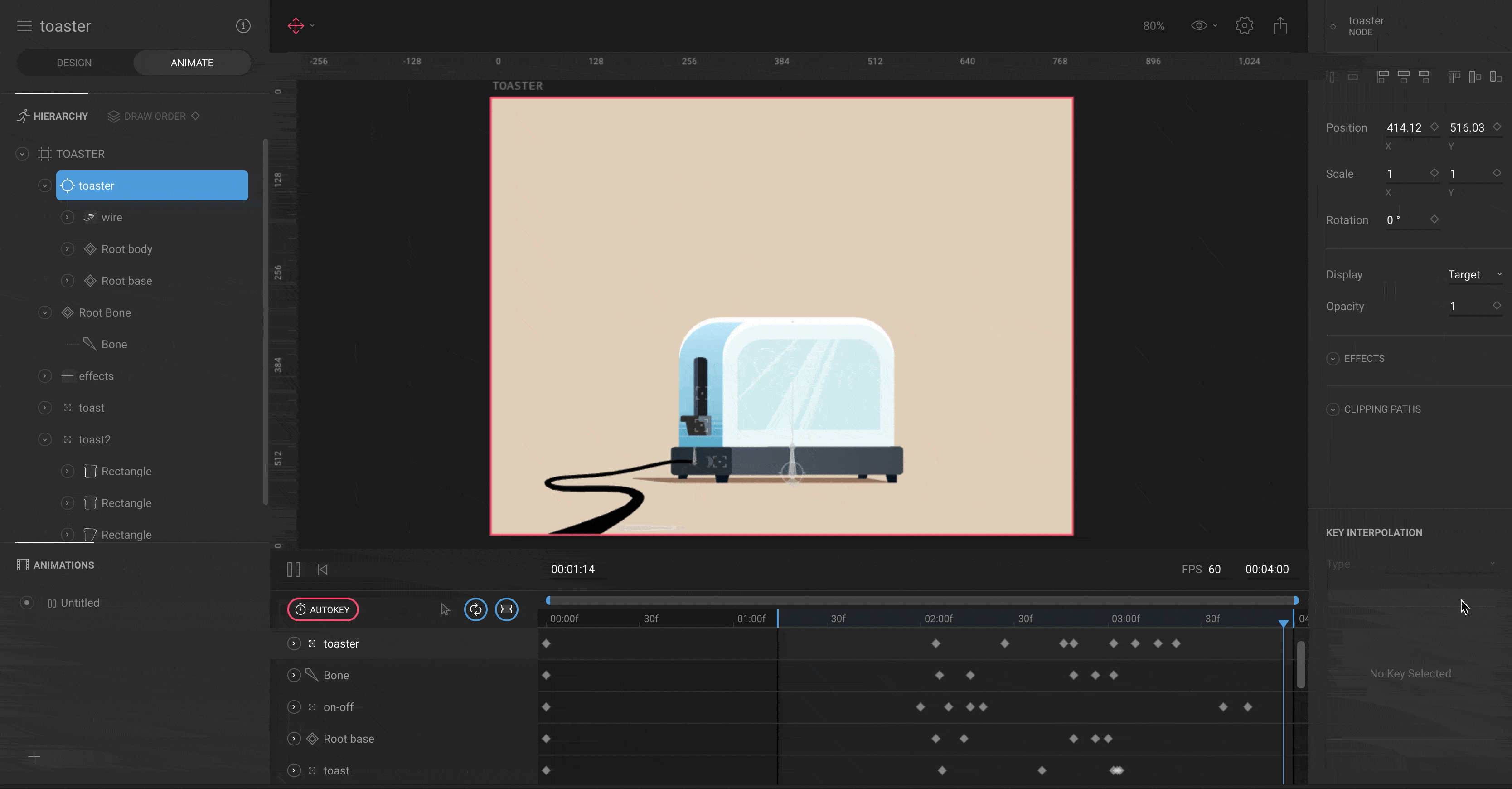
Task: Open the HIERARCHY tab
Action: click(x=52, y=116)
